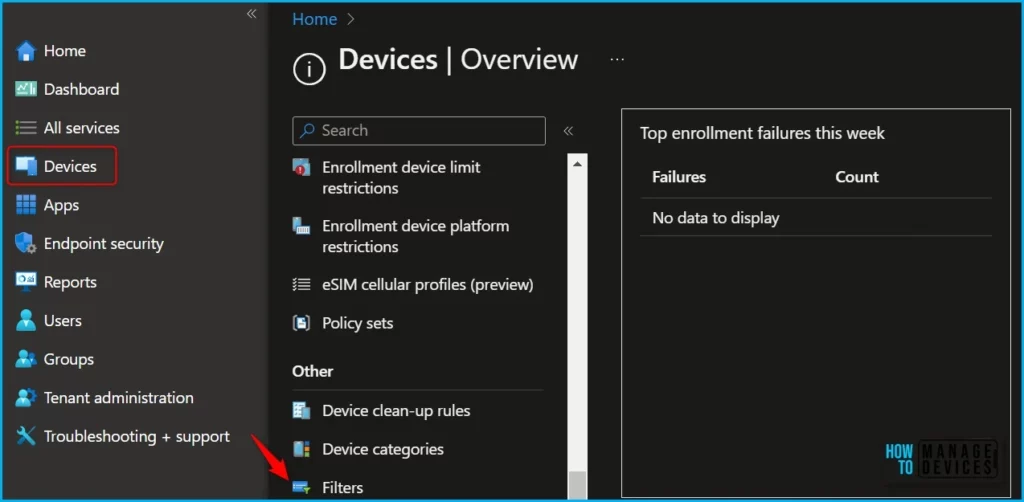Click the Endpoint security shield icon
Screen dimensions: 1024x502
coord(25,243)
